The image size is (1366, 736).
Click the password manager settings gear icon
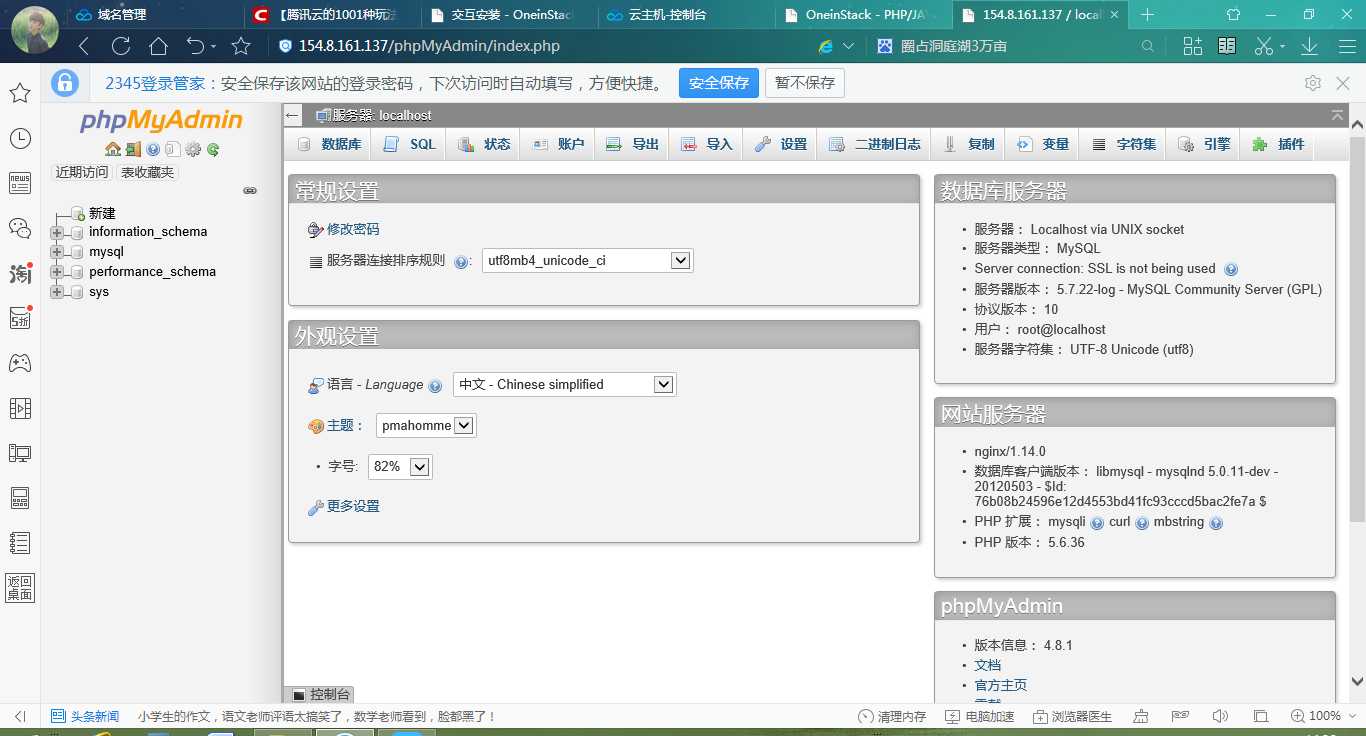coord(1313,83)
